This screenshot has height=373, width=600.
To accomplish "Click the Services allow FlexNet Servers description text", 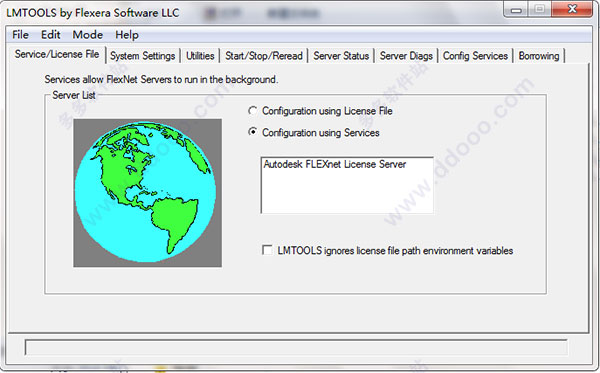I will pyautogui.click(x=161, y=80).
